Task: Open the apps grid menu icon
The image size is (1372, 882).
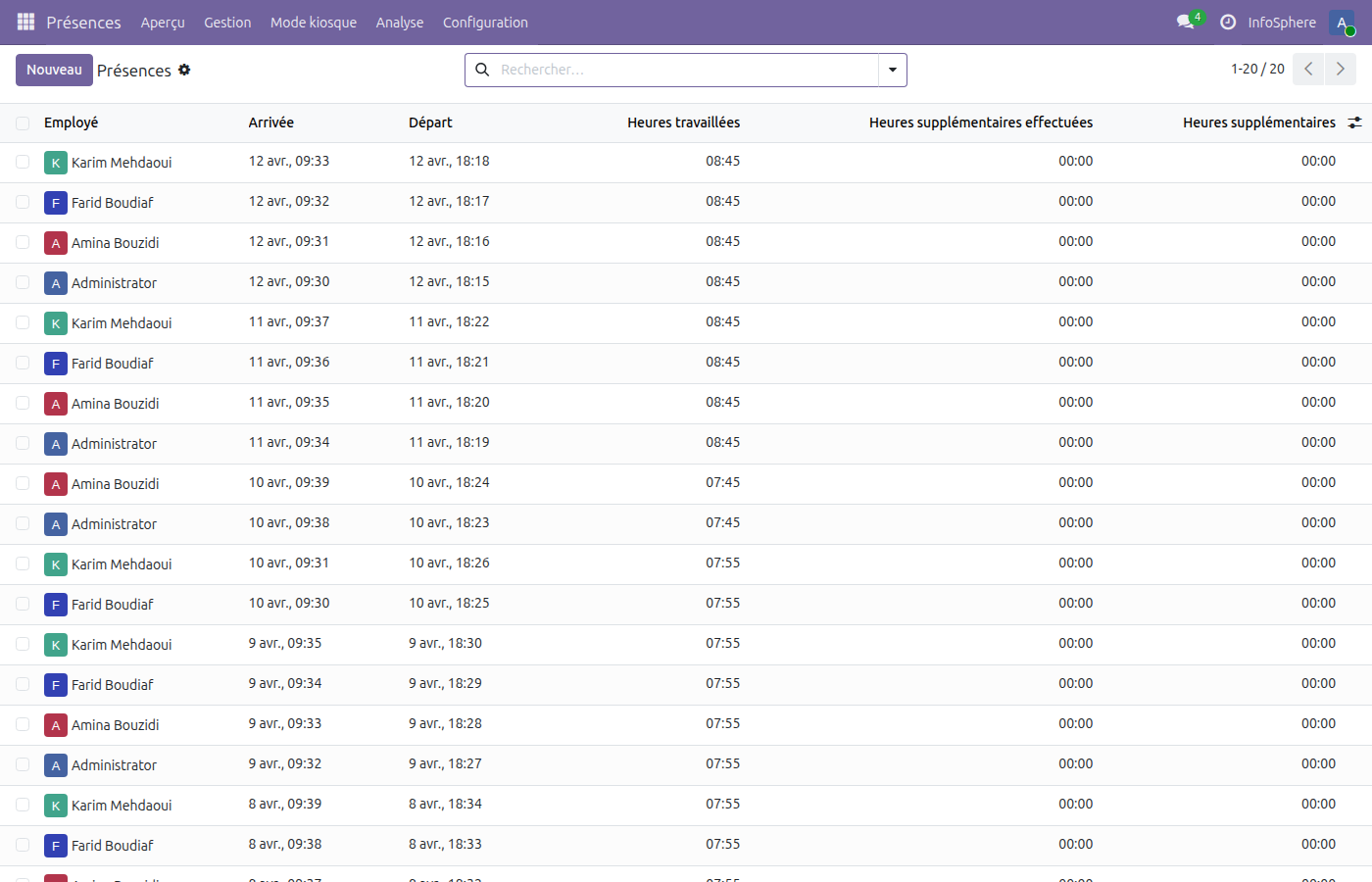Action: [x=25, y=22]
